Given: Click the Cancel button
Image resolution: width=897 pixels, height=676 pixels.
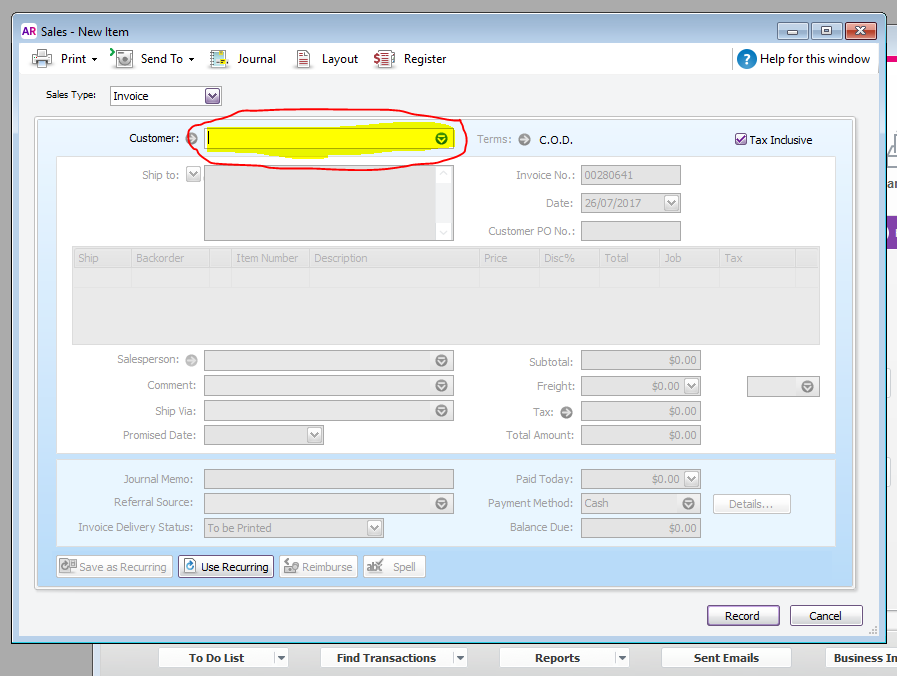Looking at the screenshot, I should coord(825,616).
